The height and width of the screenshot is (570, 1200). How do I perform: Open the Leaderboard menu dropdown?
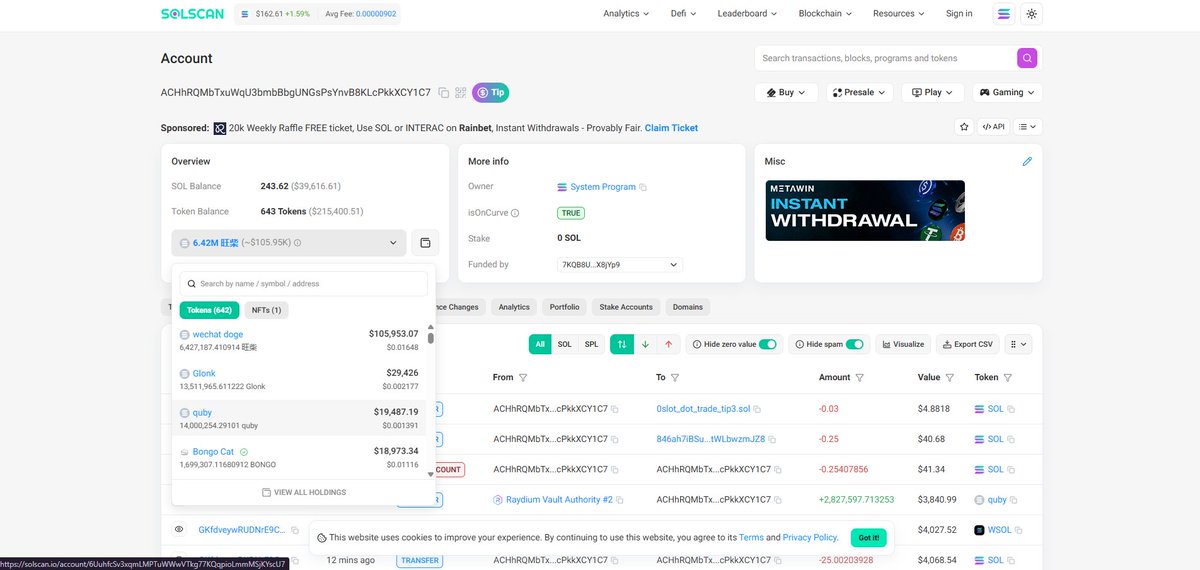click(x=748, y=14)
